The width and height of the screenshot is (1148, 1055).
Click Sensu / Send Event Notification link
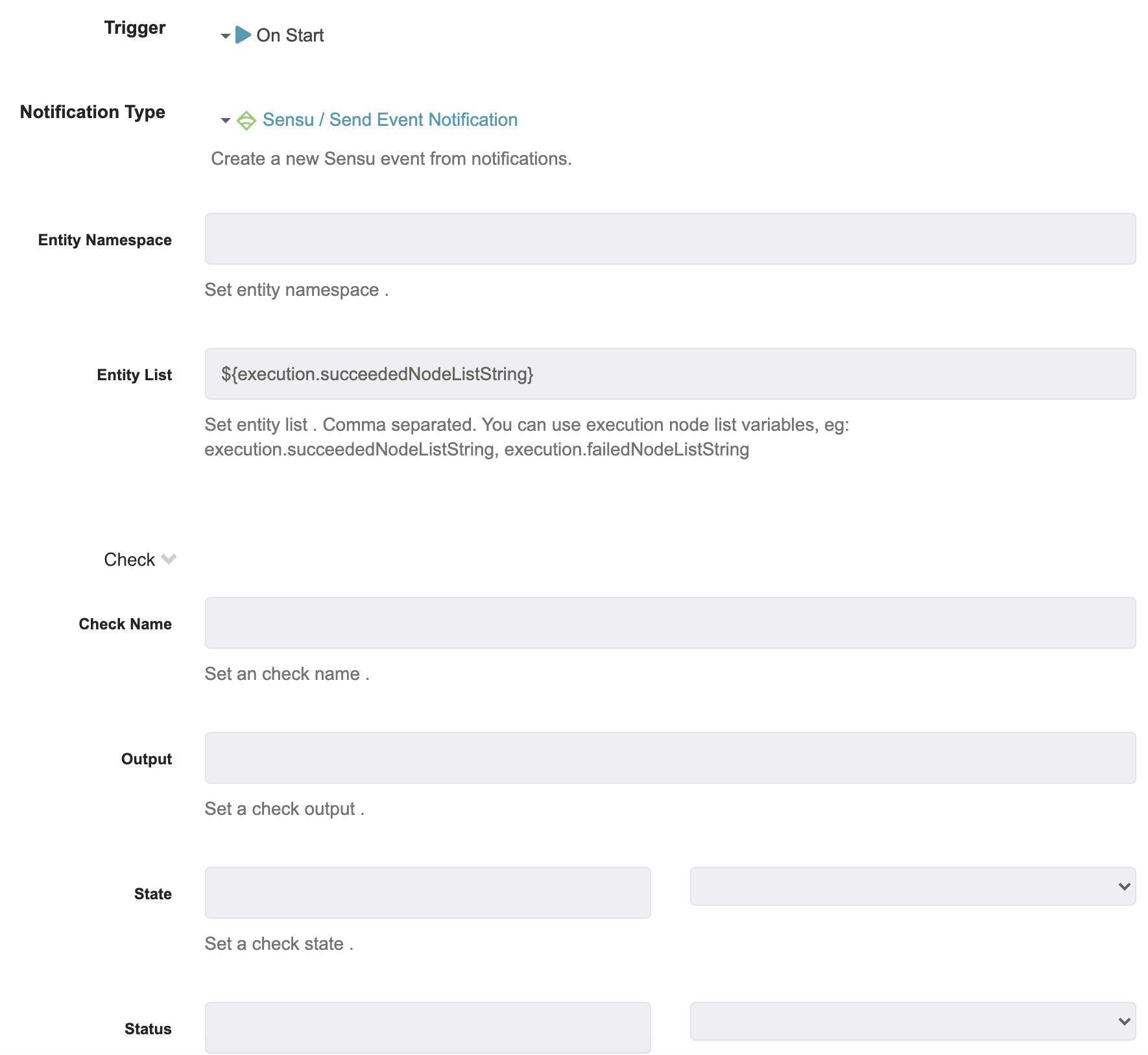390,119
